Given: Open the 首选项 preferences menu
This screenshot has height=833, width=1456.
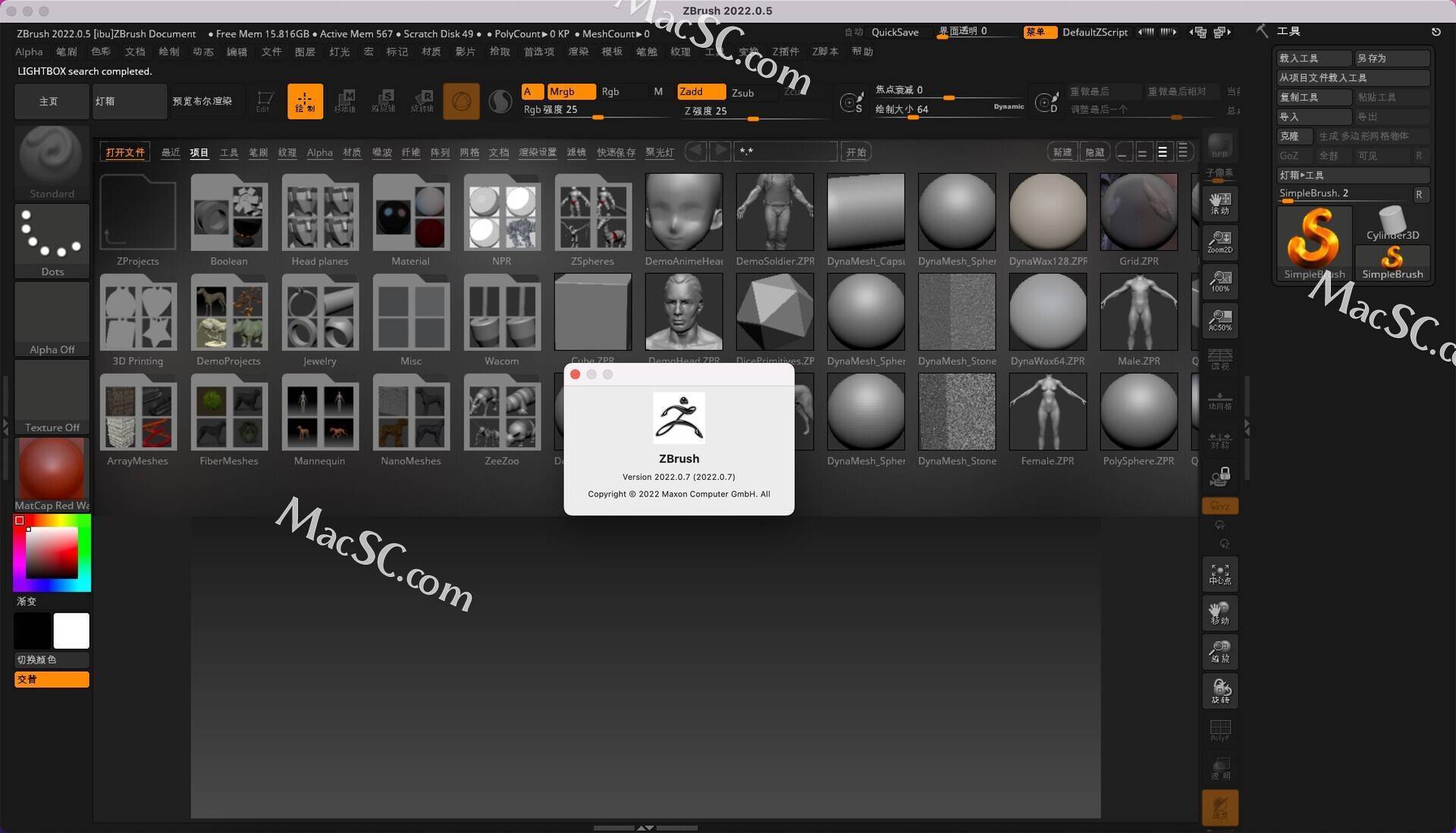Looking at the screenshot, I should pos(538,52).
